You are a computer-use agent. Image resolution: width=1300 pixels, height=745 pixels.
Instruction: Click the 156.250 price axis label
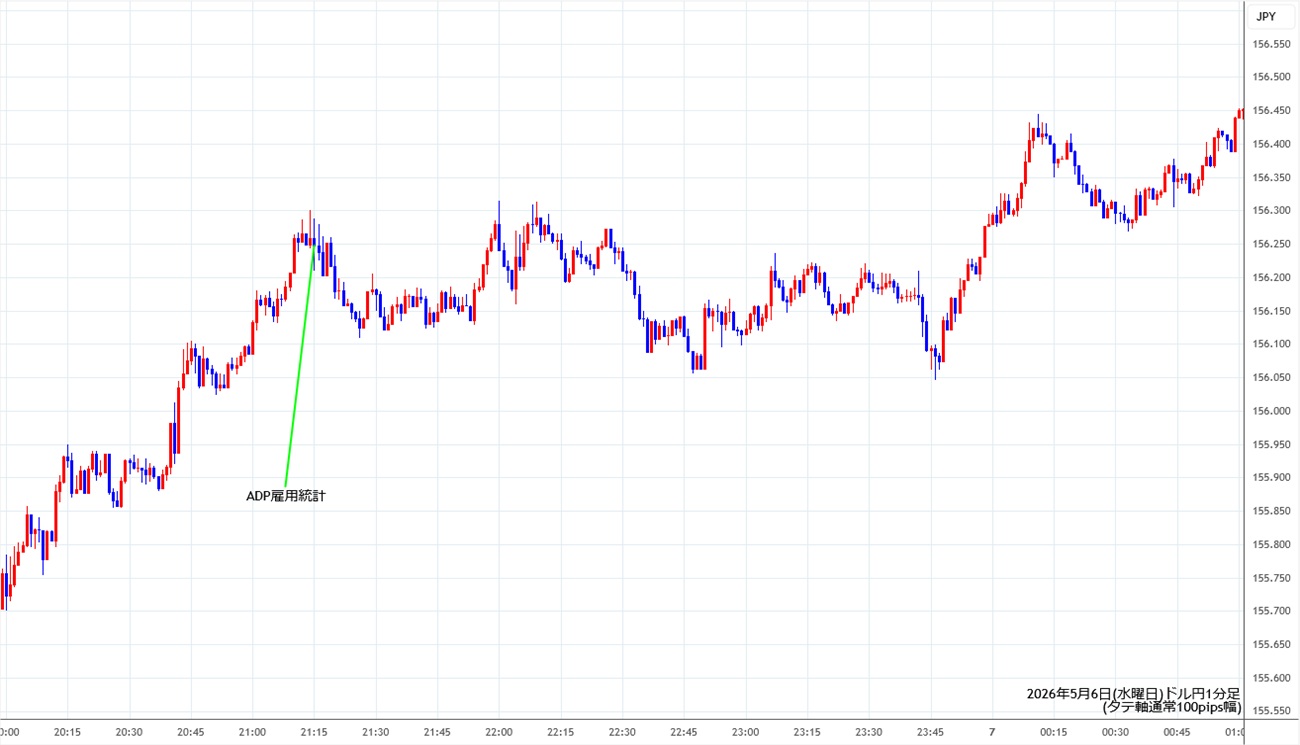[x=1272, y=244]
